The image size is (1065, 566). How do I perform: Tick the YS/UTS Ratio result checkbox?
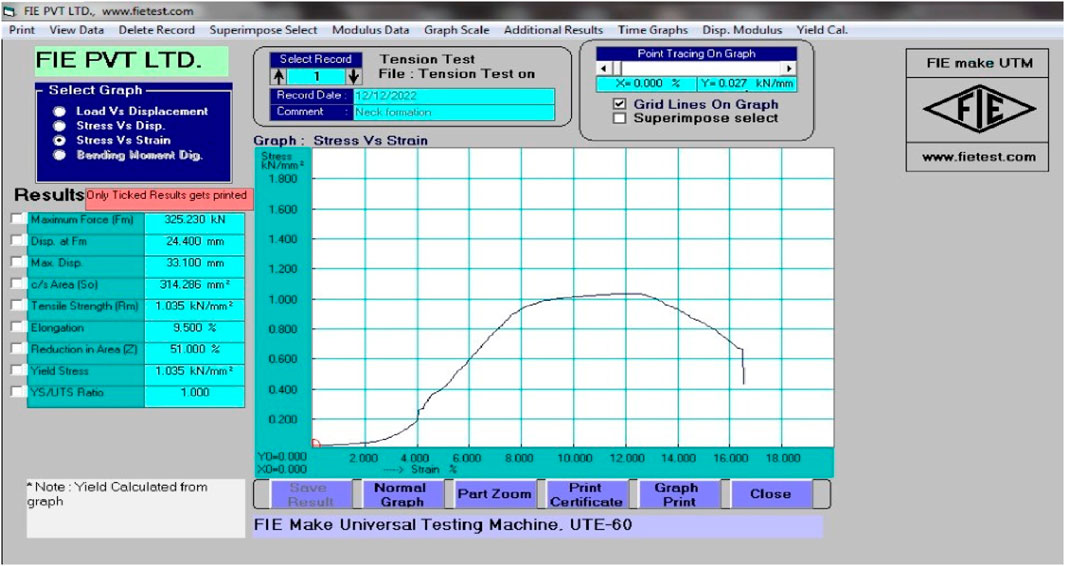coord(18,392)
